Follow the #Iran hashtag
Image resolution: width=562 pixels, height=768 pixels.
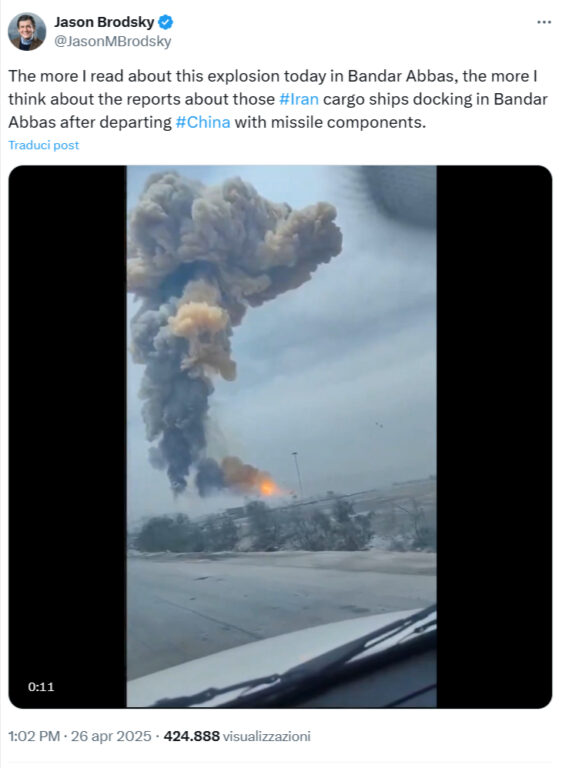pos(299,99)
